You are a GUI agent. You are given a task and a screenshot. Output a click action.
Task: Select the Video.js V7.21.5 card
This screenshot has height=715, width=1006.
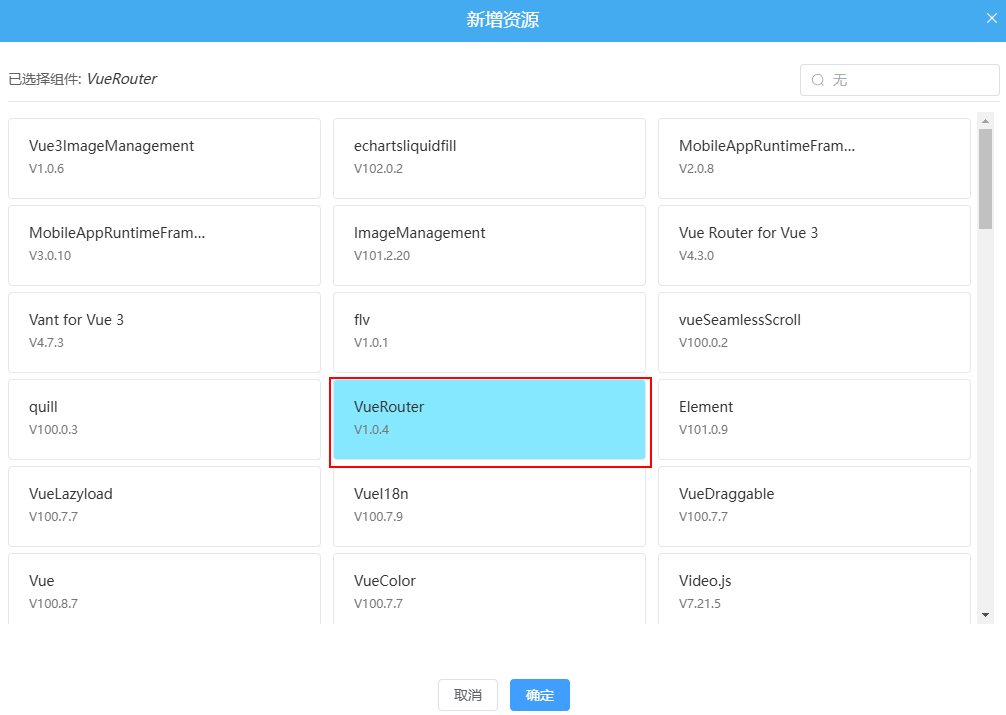point(814,589)
